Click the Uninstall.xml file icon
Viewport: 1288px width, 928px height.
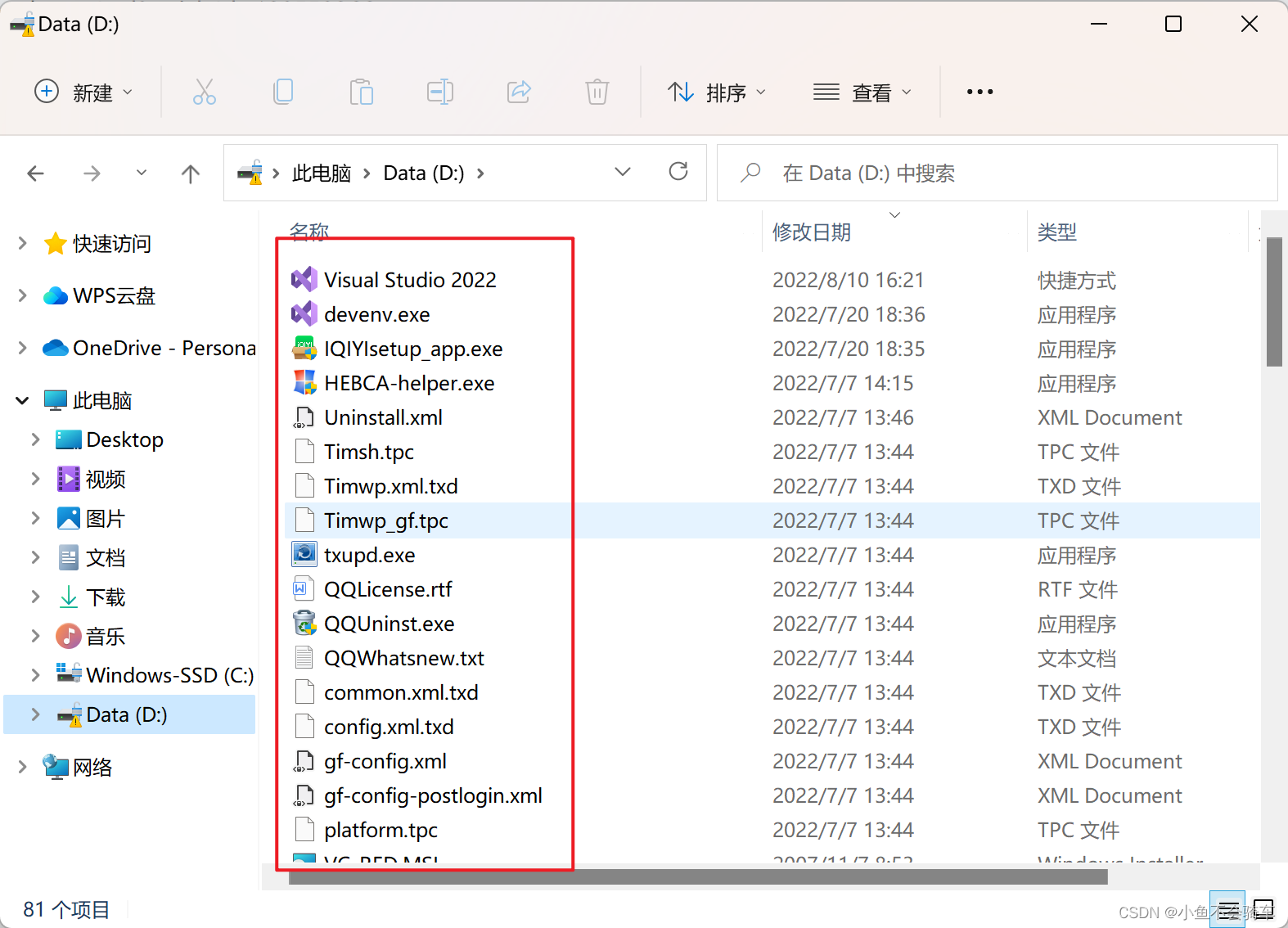click(x=304, y=417)
